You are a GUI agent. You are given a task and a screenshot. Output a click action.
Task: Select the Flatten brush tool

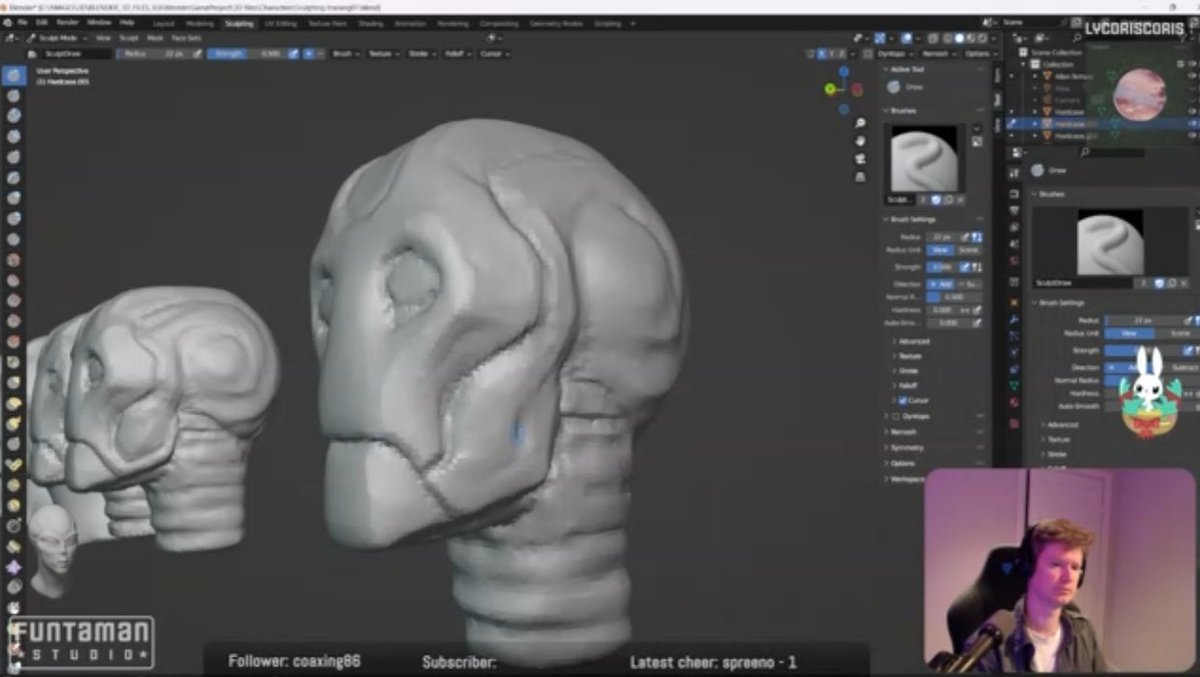(14, 281)
